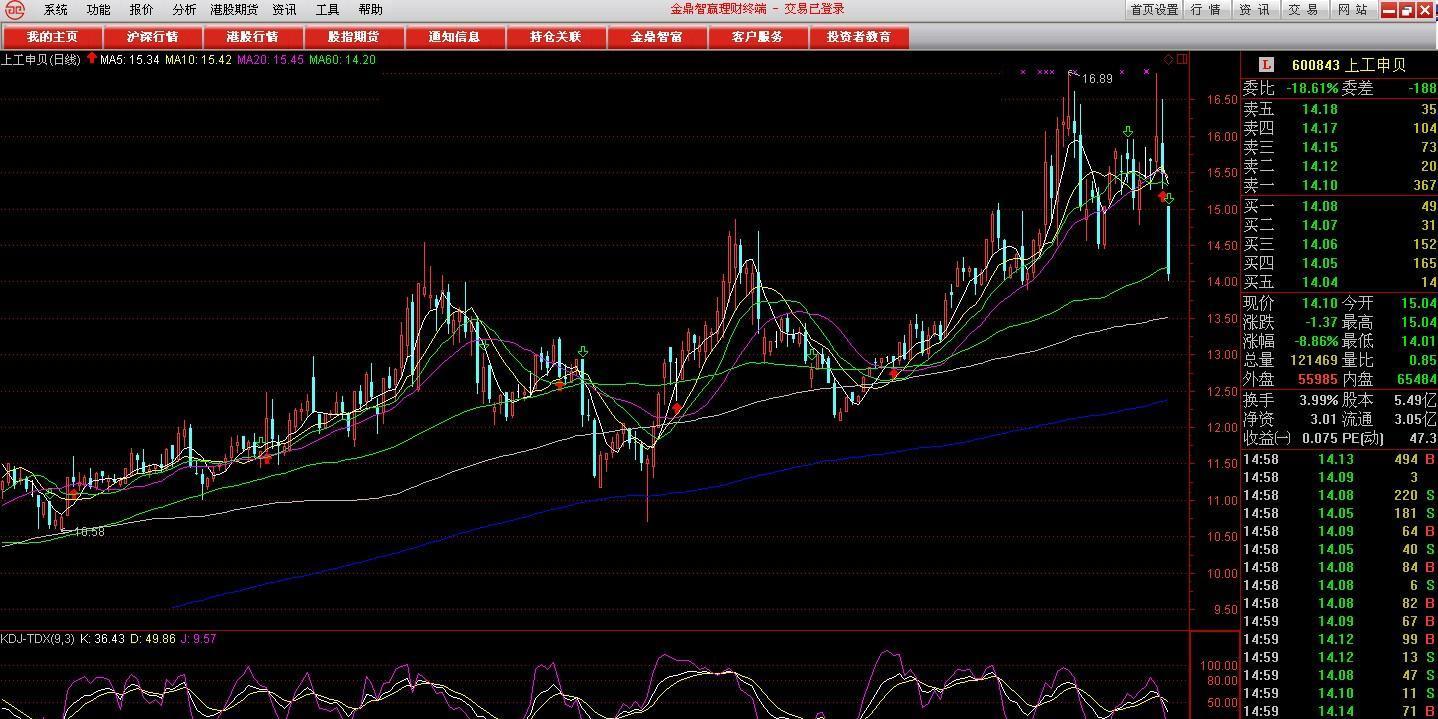Click the 行情 button at top right

[1206, 10]
